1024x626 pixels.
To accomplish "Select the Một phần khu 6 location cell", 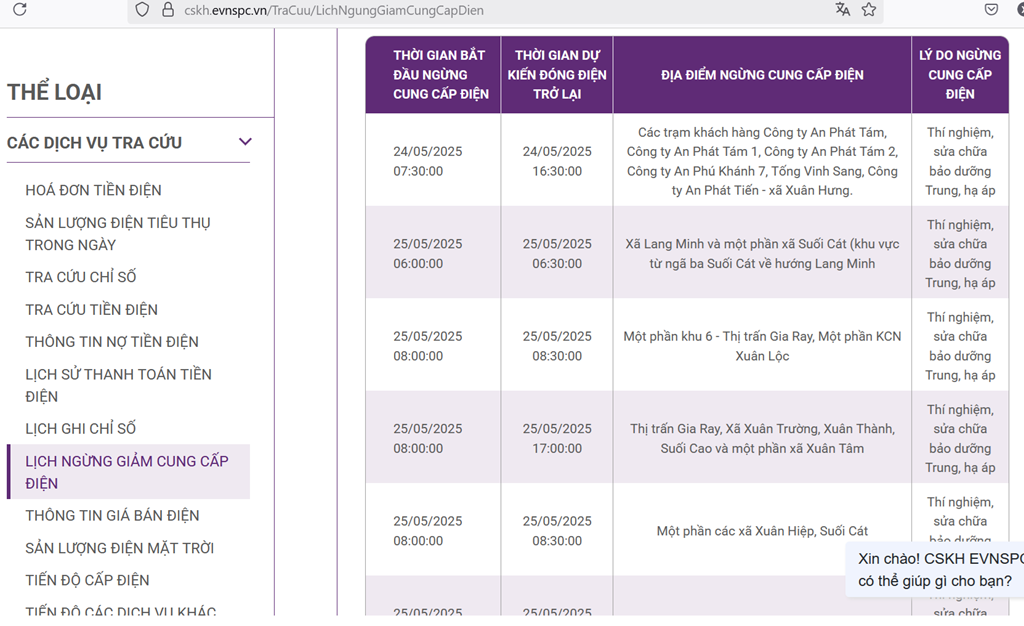I will pyautogui.click(x=762, y=346).
